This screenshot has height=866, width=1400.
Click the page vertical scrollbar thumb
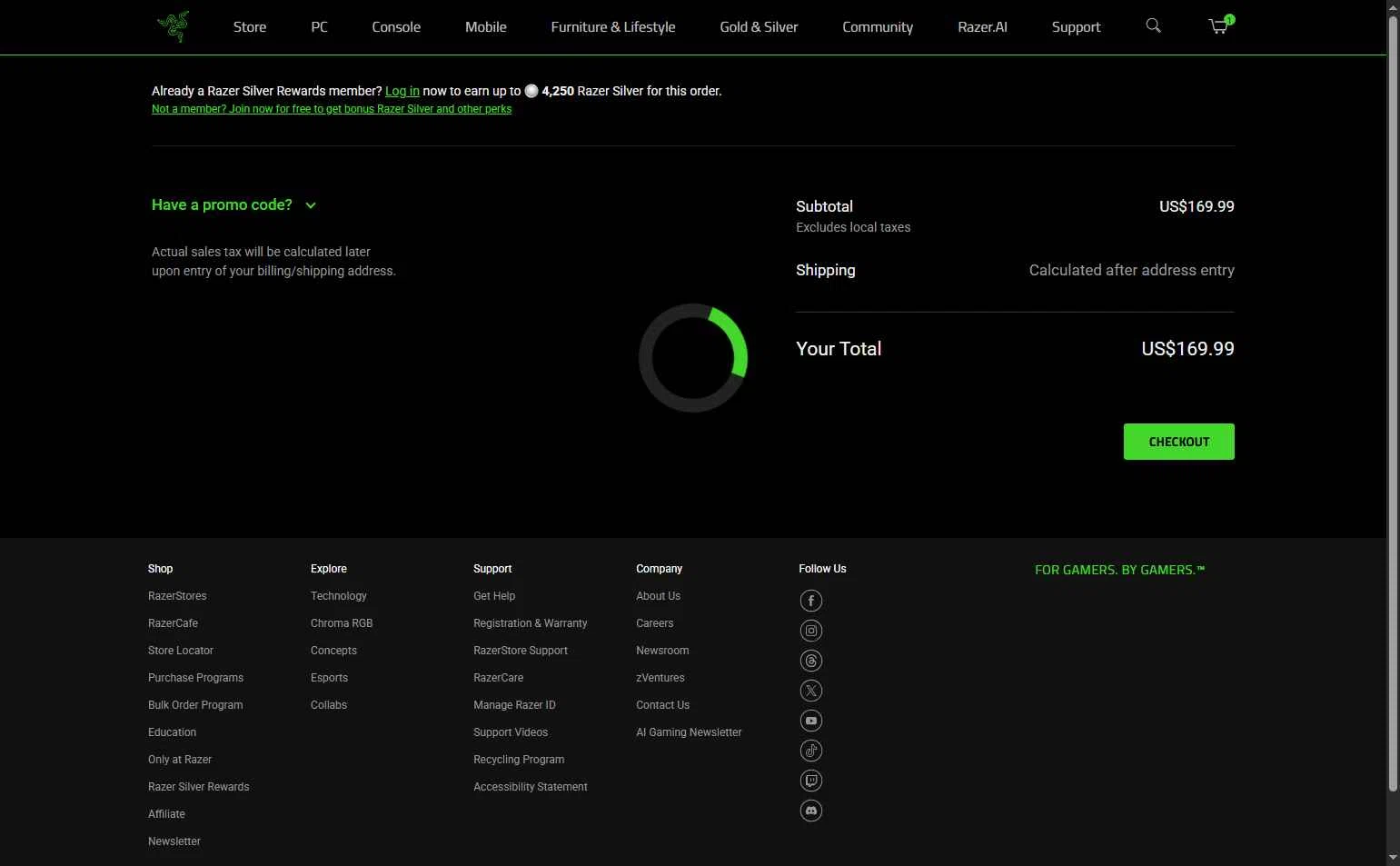click(1393, 404)
